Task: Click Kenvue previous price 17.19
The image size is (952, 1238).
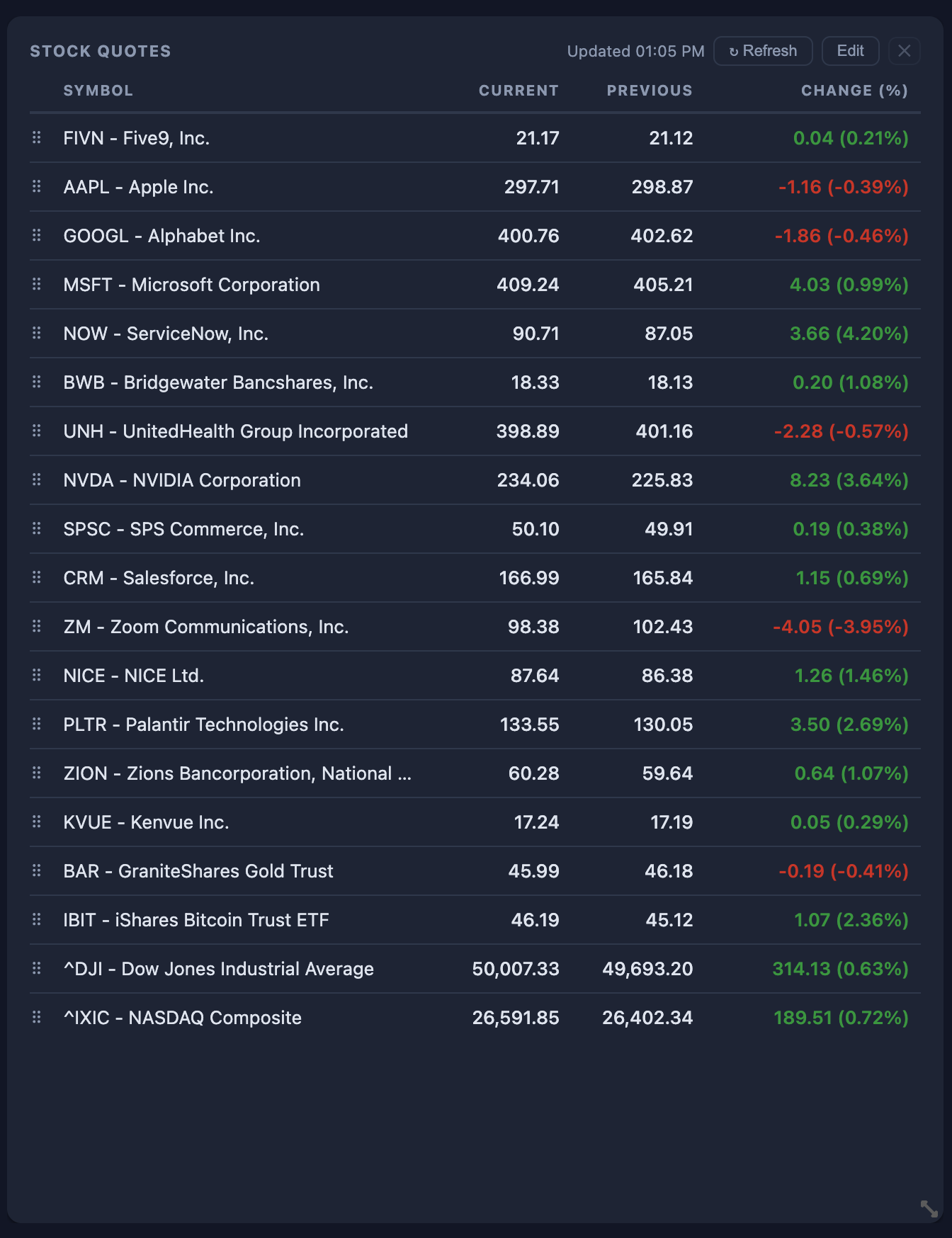Action: click(x=671, y=822)
